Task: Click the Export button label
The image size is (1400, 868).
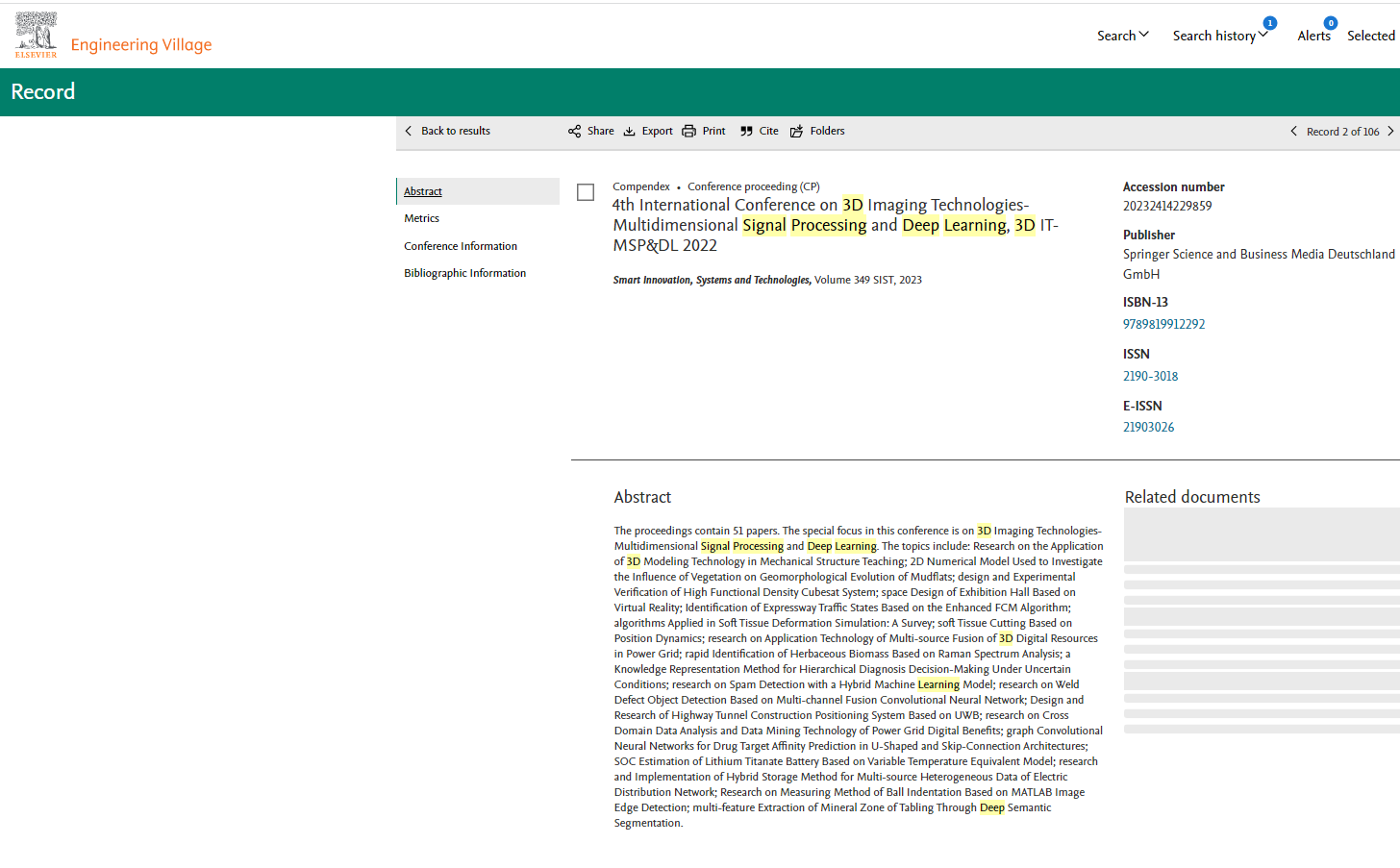Action: 658,131
